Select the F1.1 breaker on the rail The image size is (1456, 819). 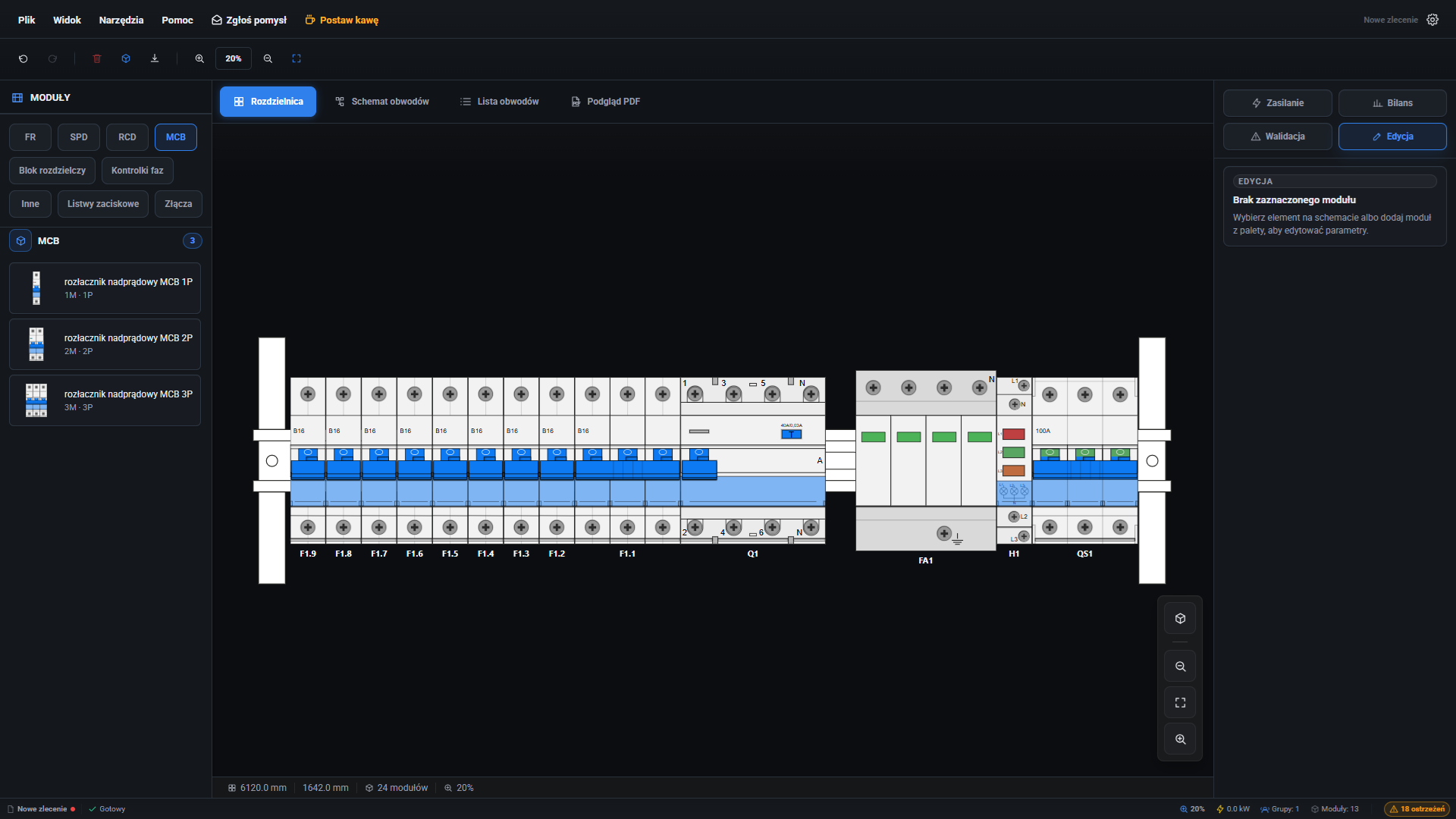click(x=627, y=460)
